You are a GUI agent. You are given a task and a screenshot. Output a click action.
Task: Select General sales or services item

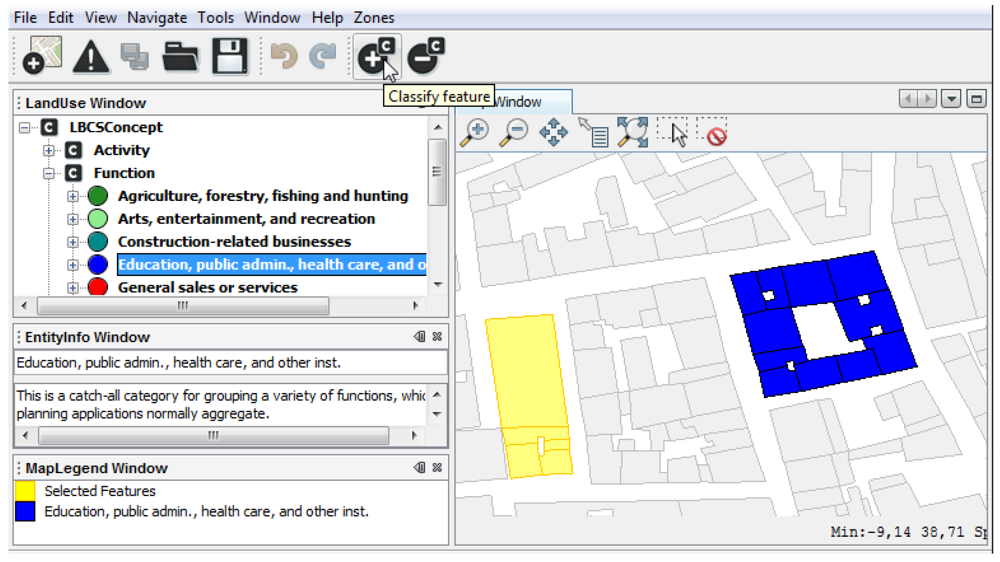pyautogui.click(x=207, y=288)
